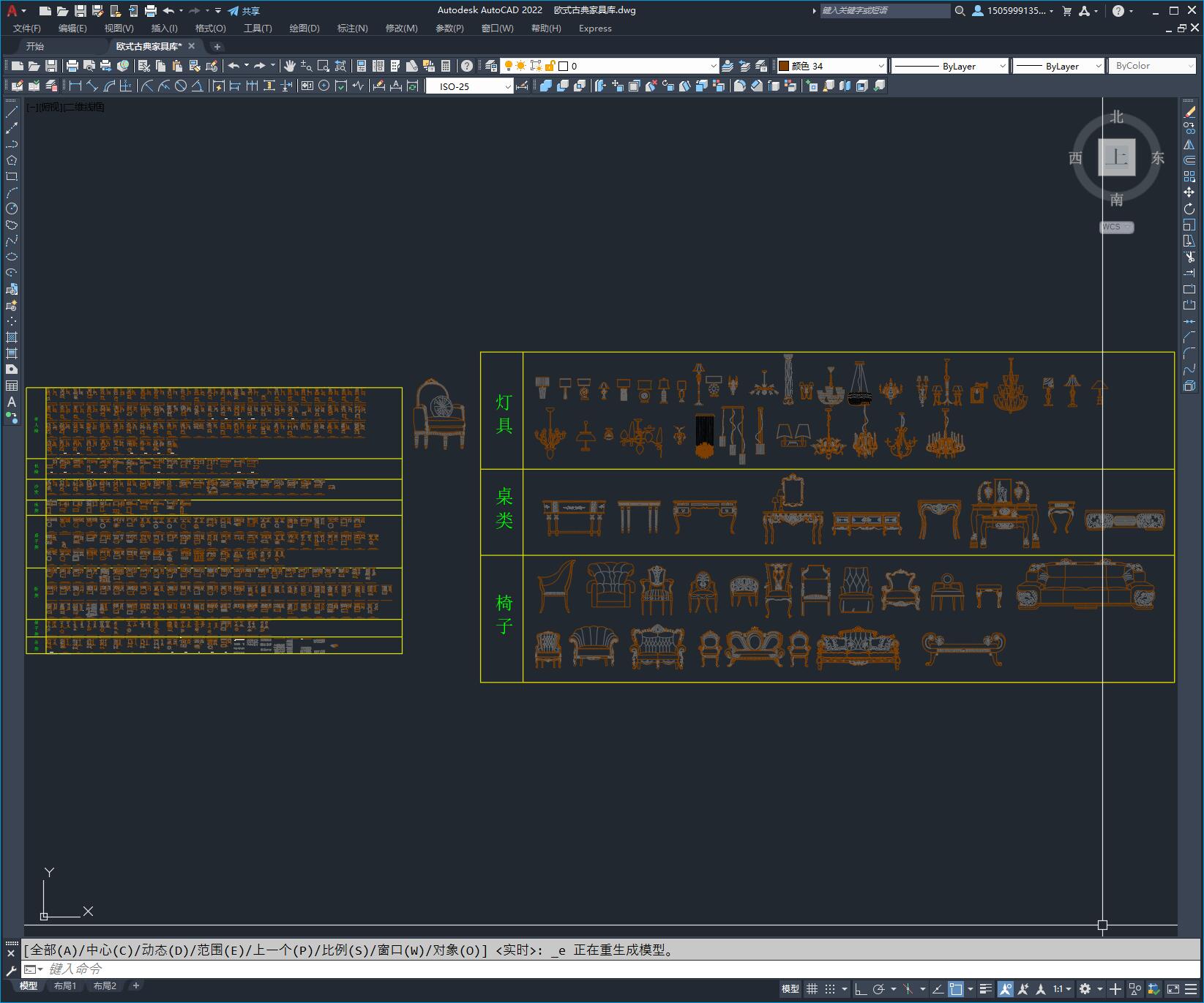Toggle object snap tracking in status bar

point(938,989)
